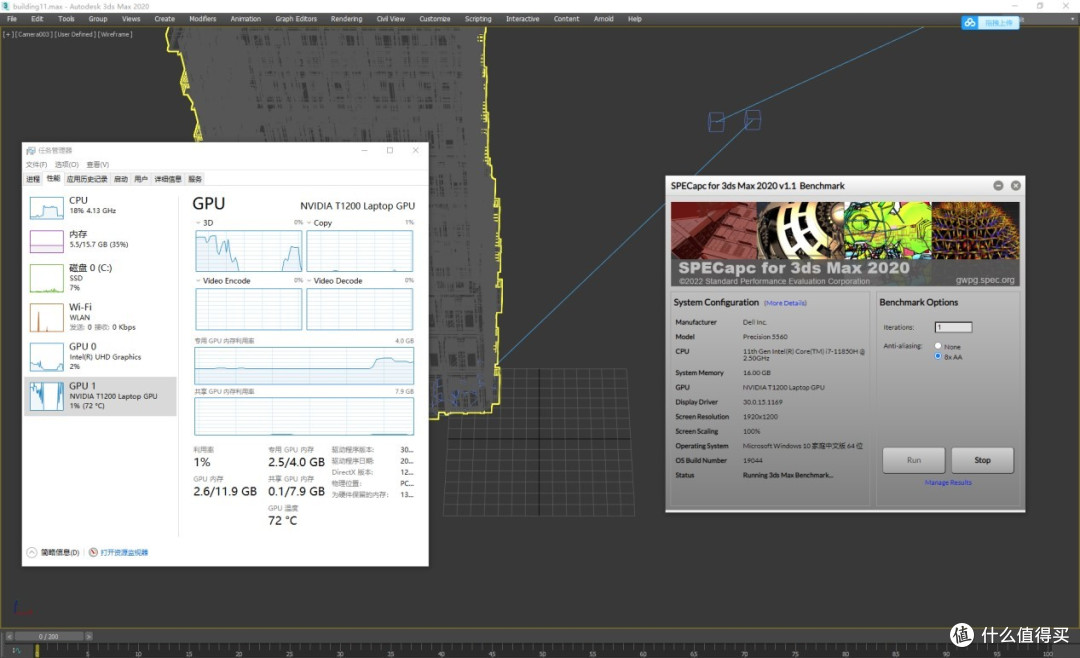Viewport: 1080px width, 658px height.
Task: Close the SPECapc dialog round X icon
Action: click(x=1015, y=186)
